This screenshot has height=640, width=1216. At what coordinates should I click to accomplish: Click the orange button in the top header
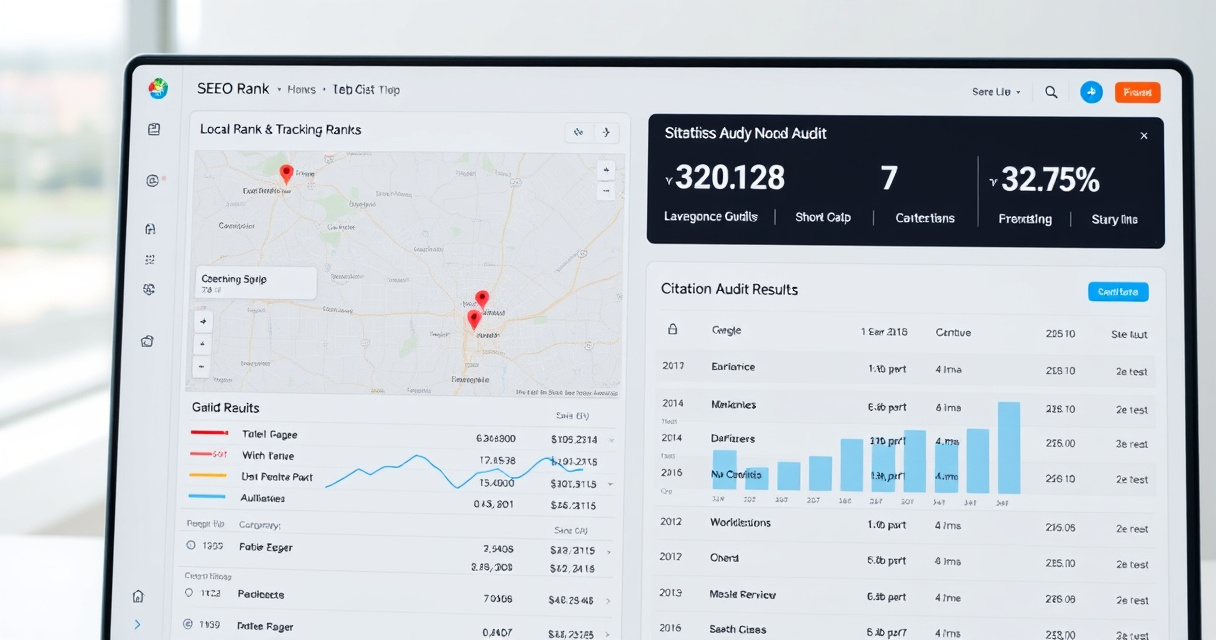coord(1137,92)
